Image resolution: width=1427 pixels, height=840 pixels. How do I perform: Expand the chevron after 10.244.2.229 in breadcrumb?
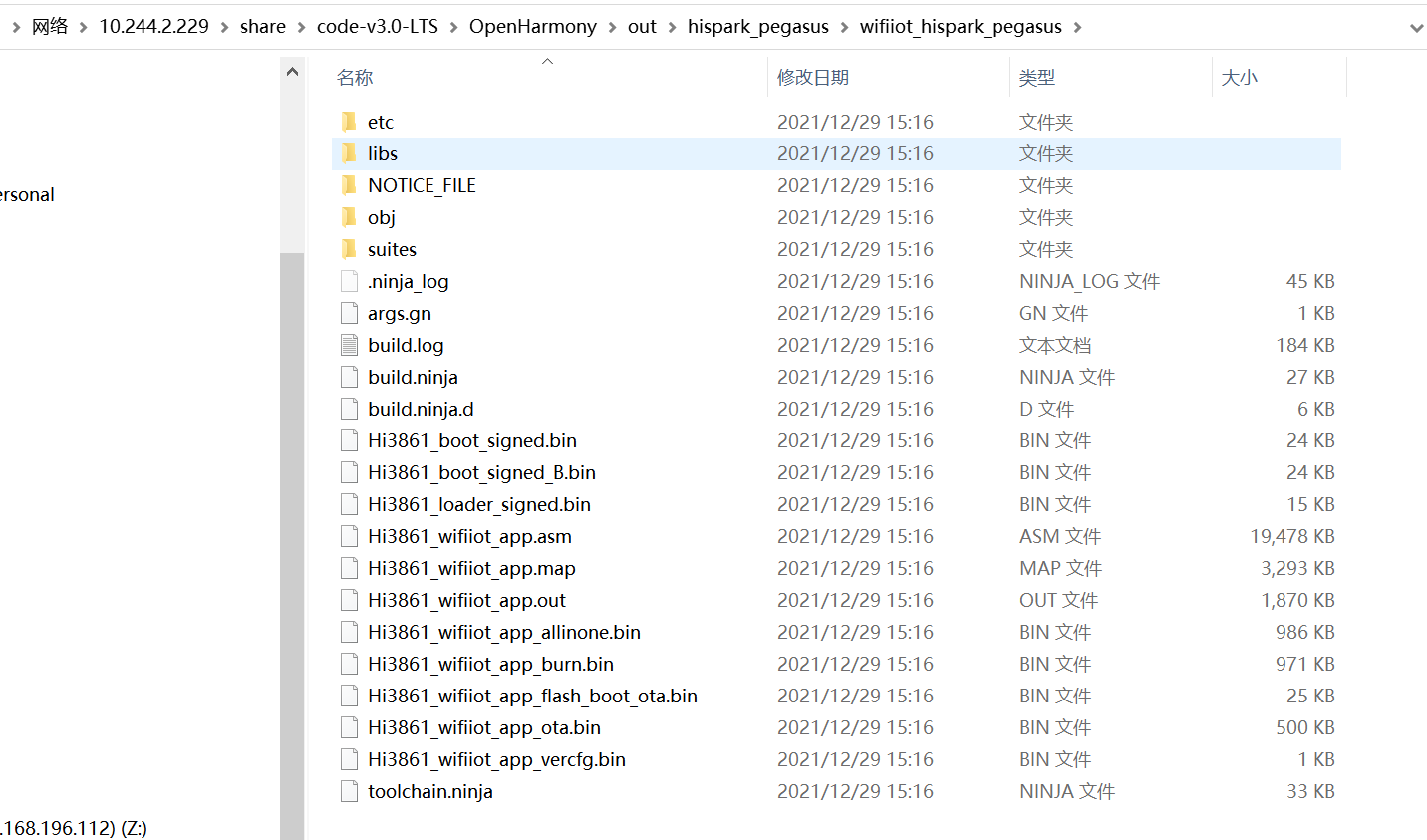(224, 27)
